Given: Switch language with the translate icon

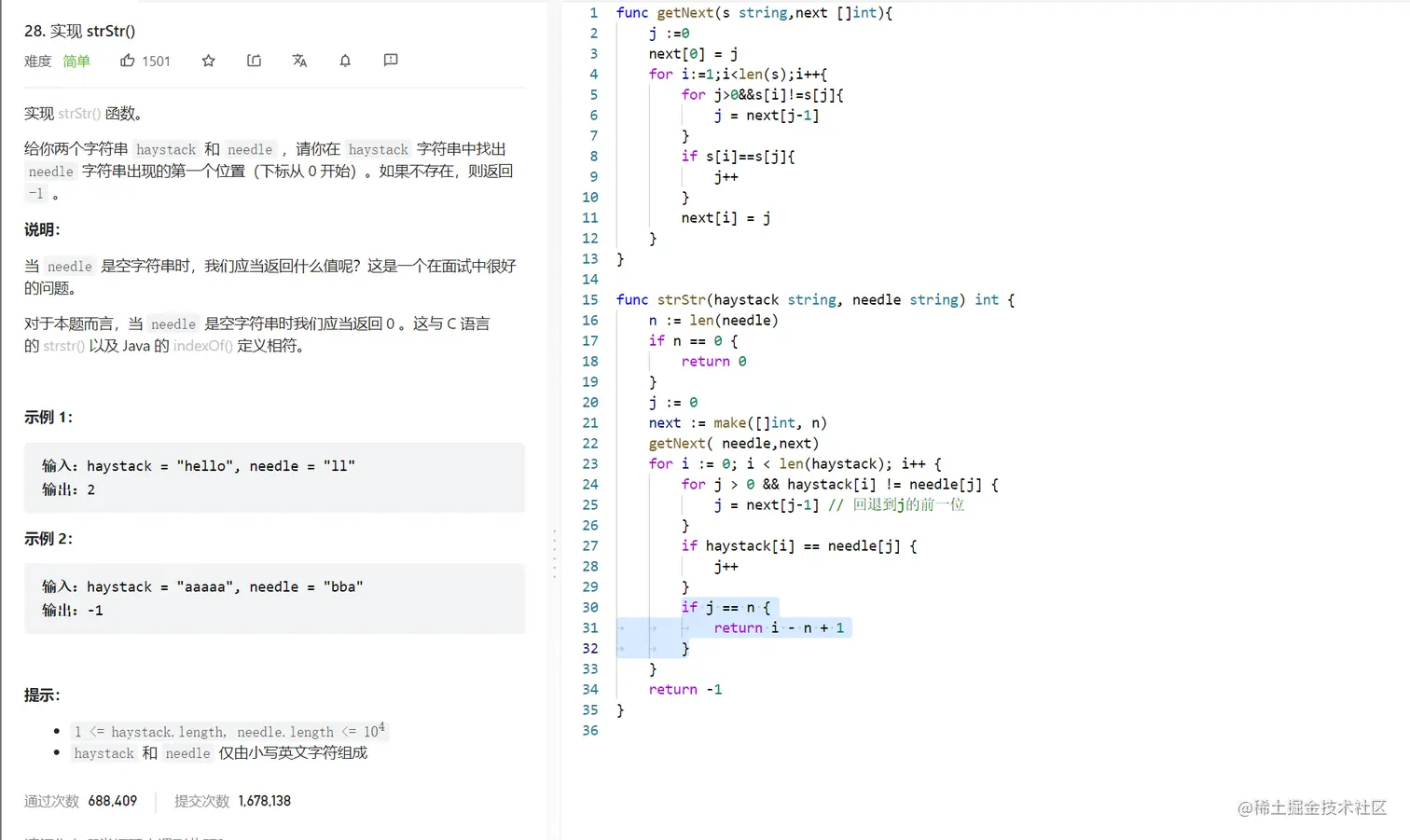Looking at the screenshot, I should pos(299,61).
